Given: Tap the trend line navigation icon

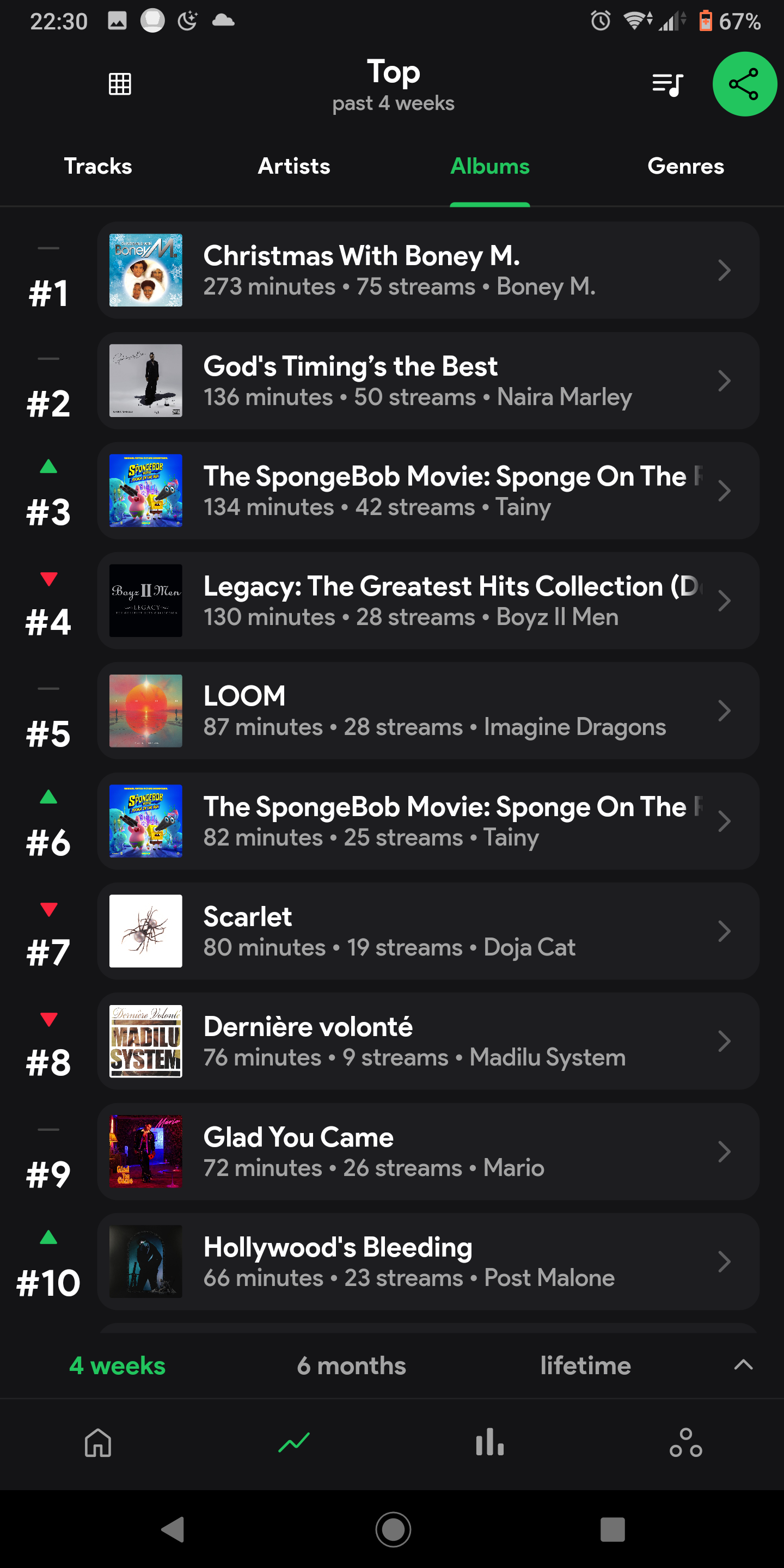Looking at the screenshot, I should click(x=294, y=1443).
